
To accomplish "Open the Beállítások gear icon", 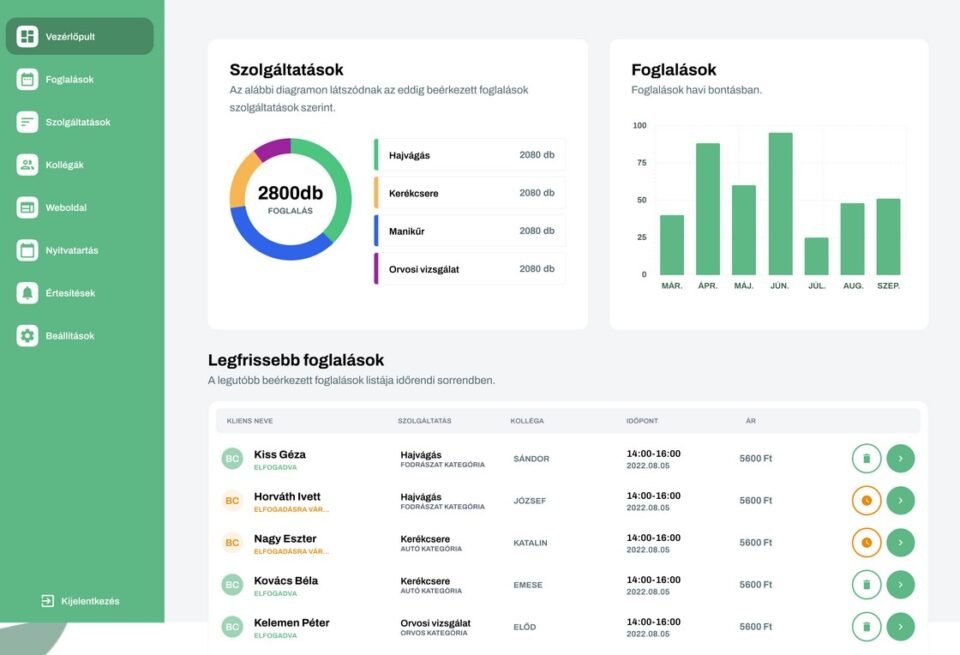I will pos(27,336).
